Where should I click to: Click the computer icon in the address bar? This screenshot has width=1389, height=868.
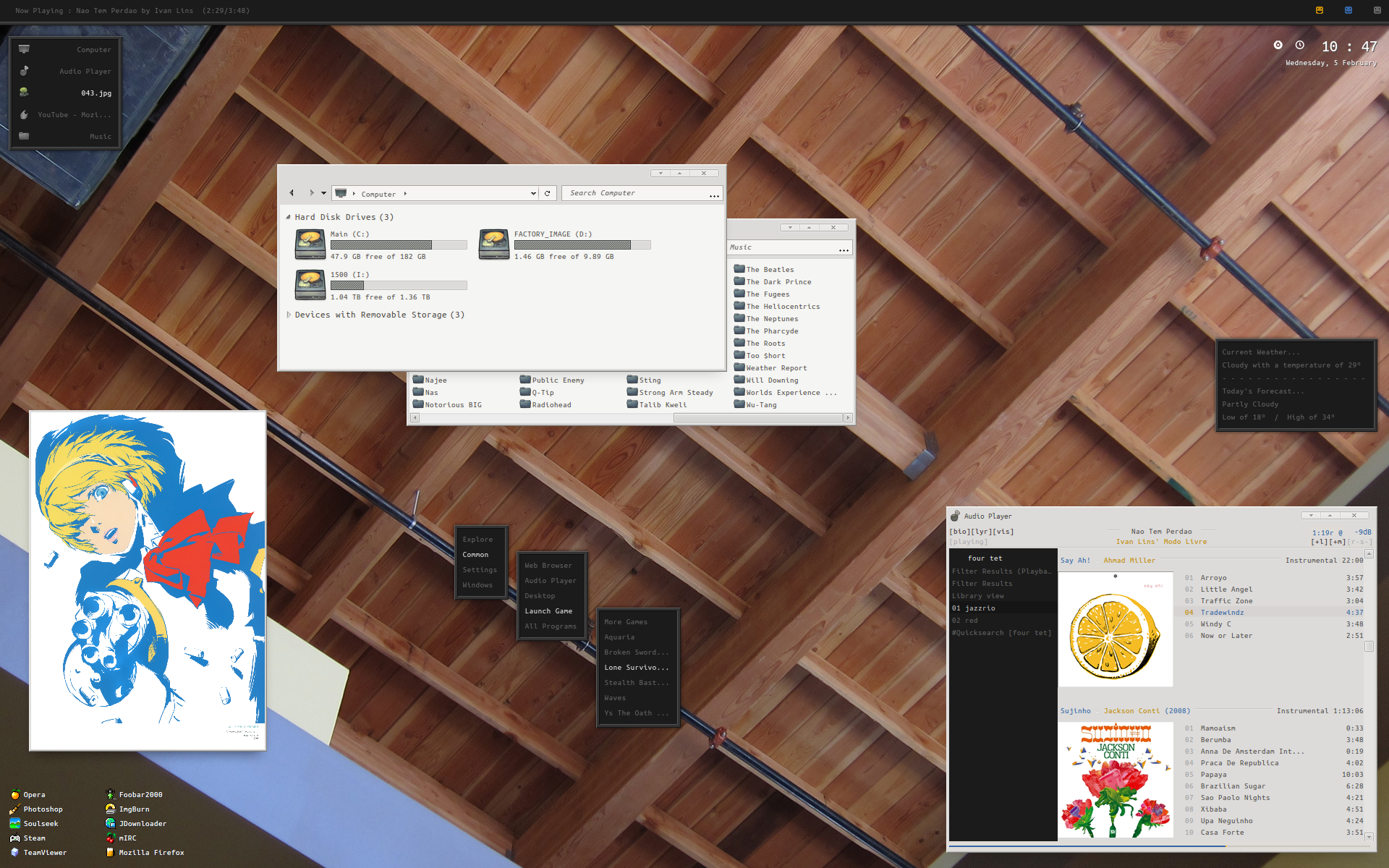click(341, 193)
